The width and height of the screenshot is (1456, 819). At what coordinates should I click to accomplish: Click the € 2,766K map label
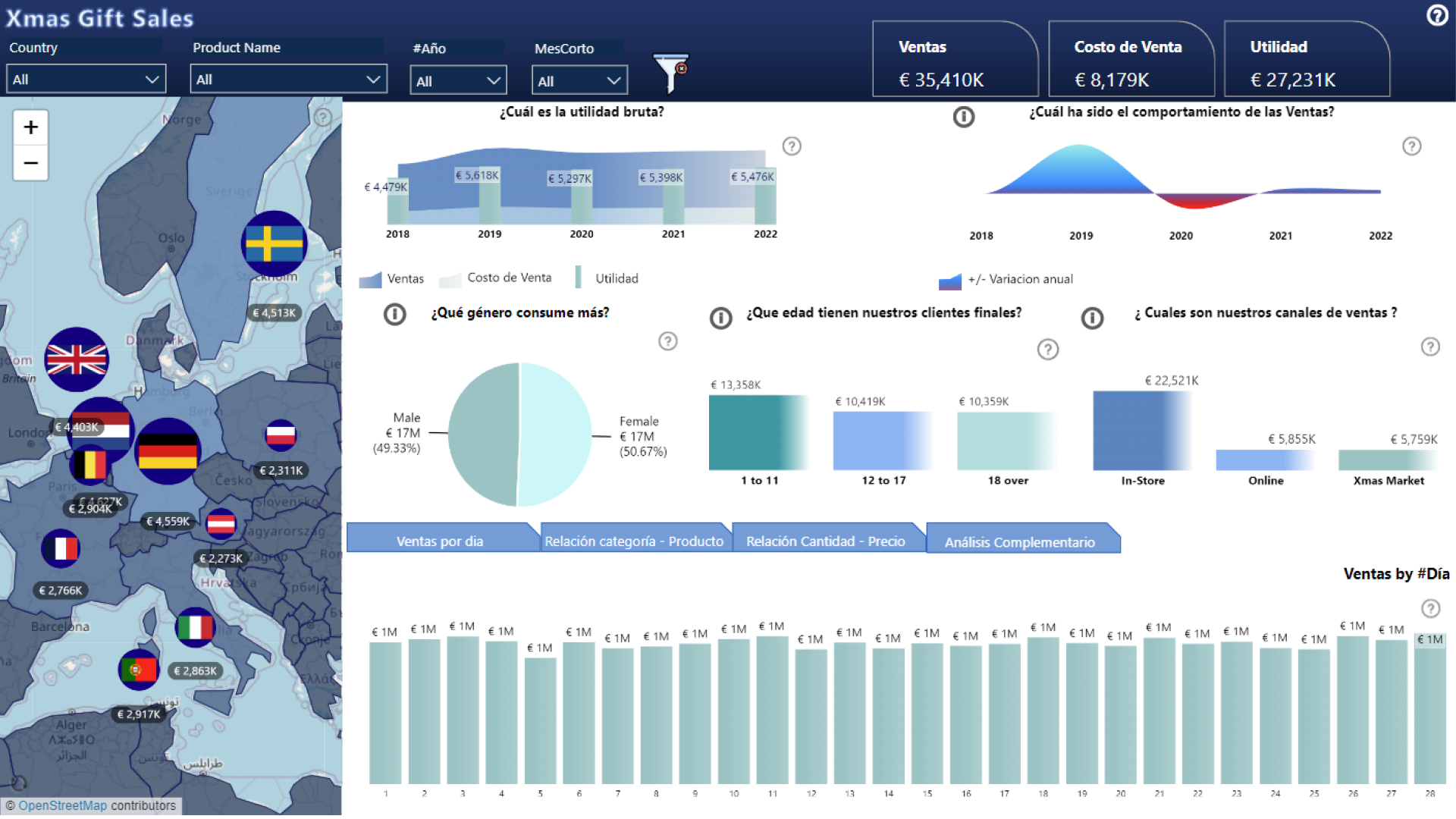click(x=61, y=590)
